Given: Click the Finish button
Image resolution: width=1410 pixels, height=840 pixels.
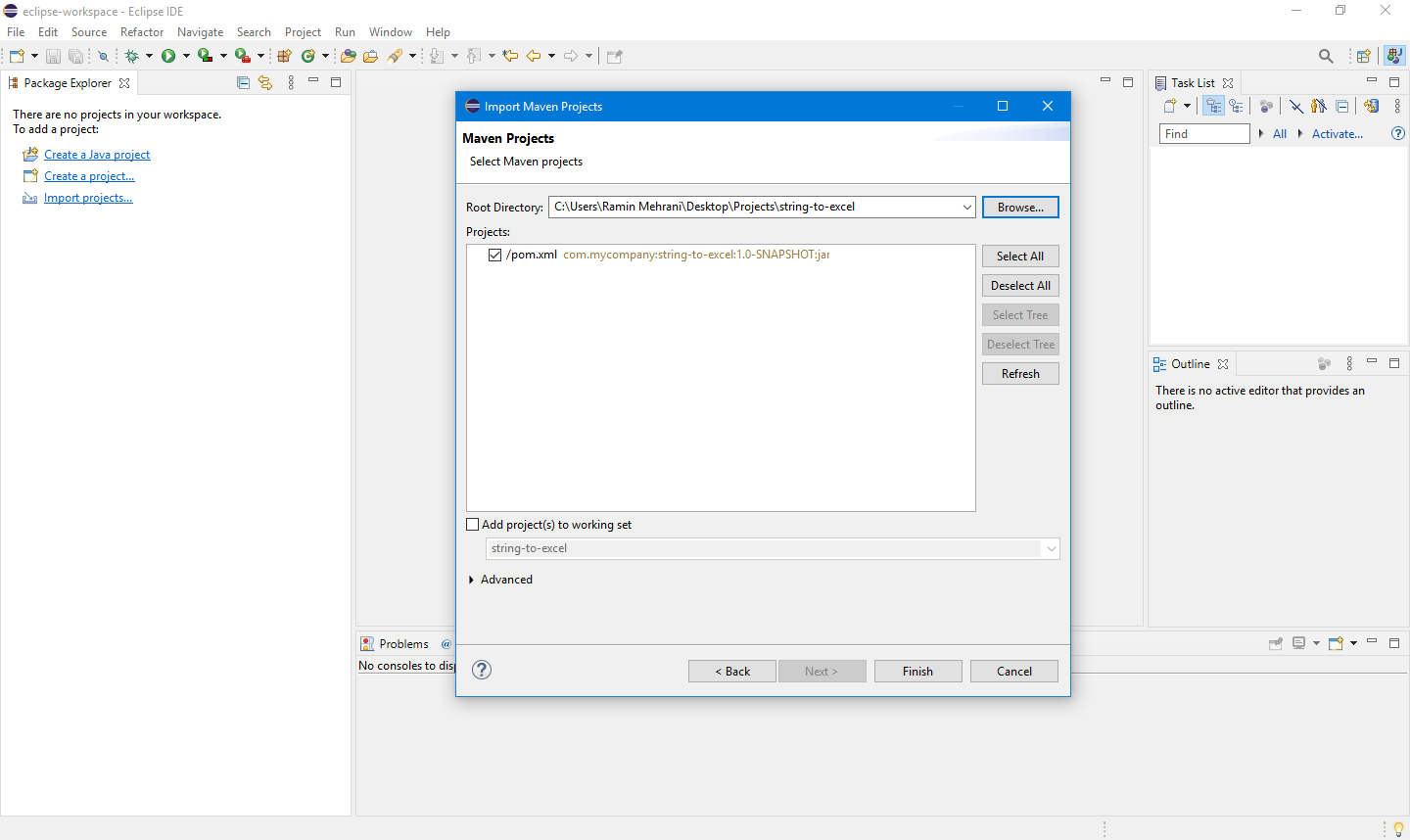Looking at the screenshot, I should tap(917, 671).
